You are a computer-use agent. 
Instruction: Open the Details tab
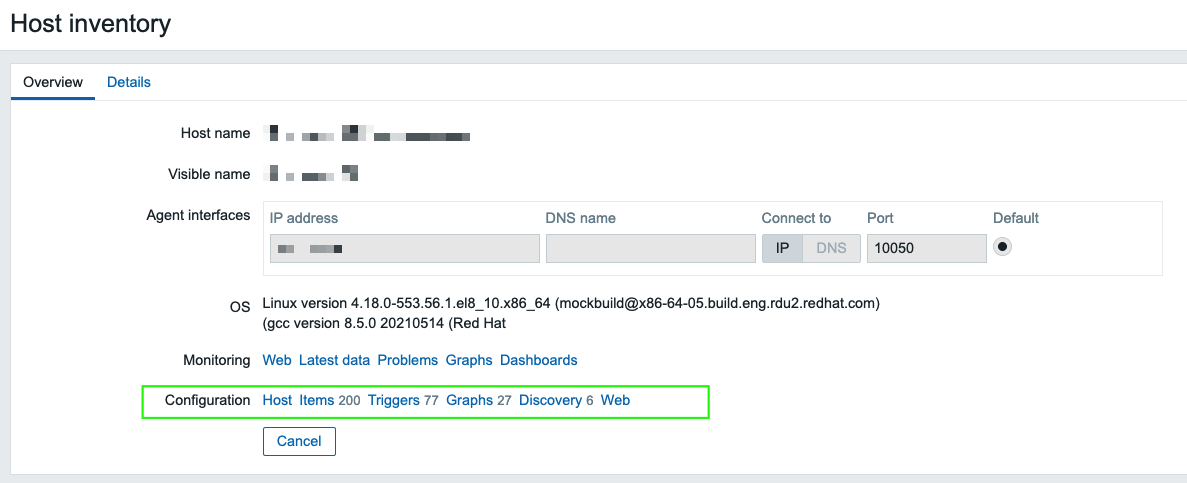129,82
